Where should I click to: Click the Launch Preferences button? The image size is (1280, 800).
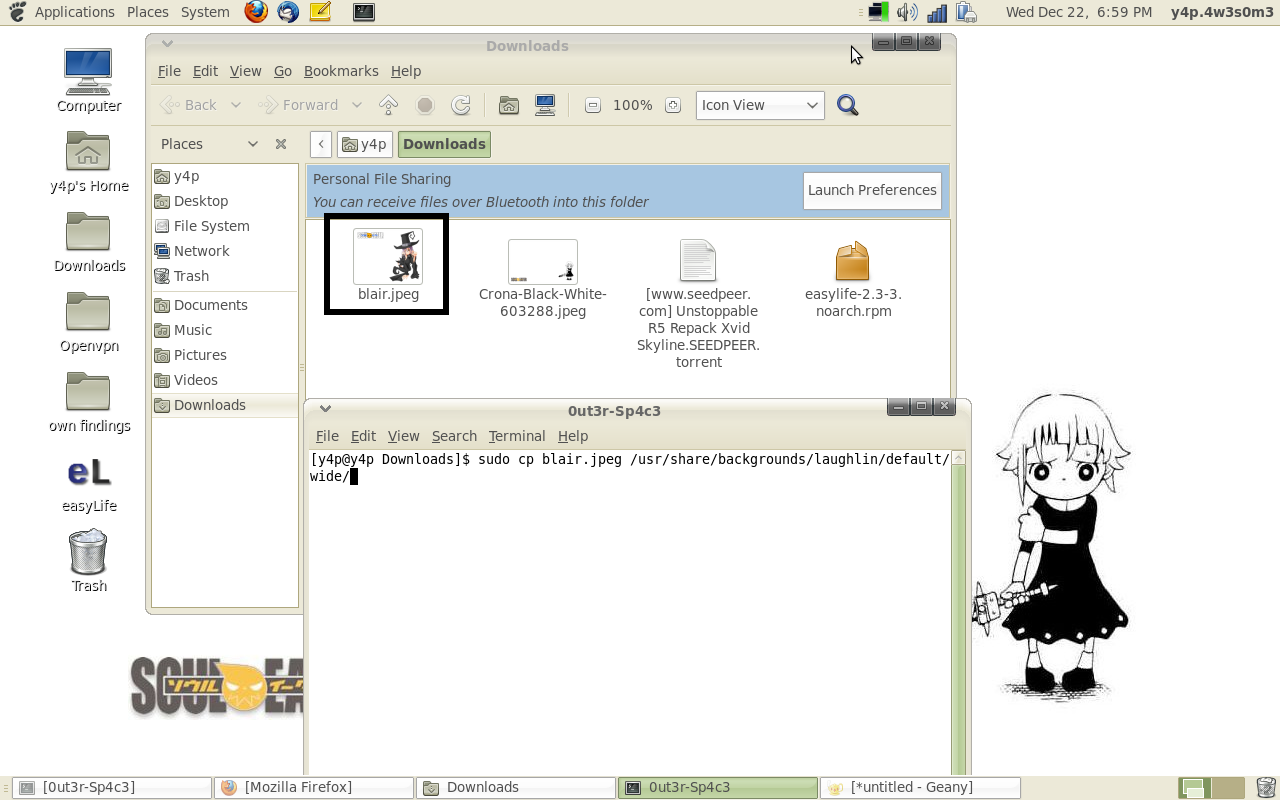click(872, 190)
